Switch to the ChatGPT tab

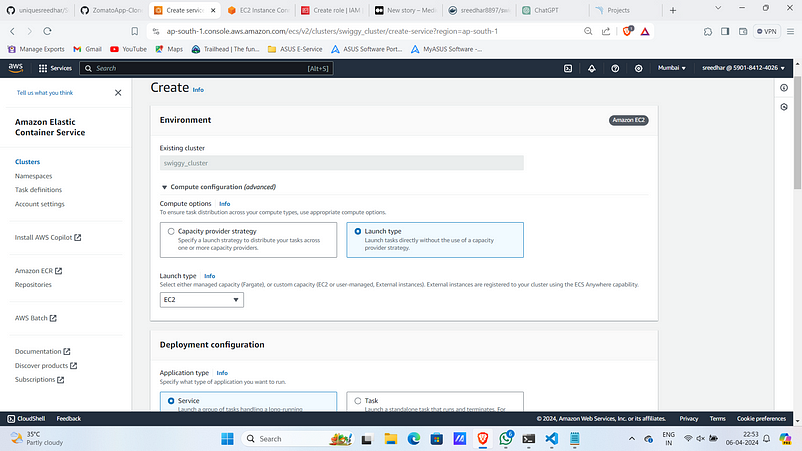[x=552, y=10]
